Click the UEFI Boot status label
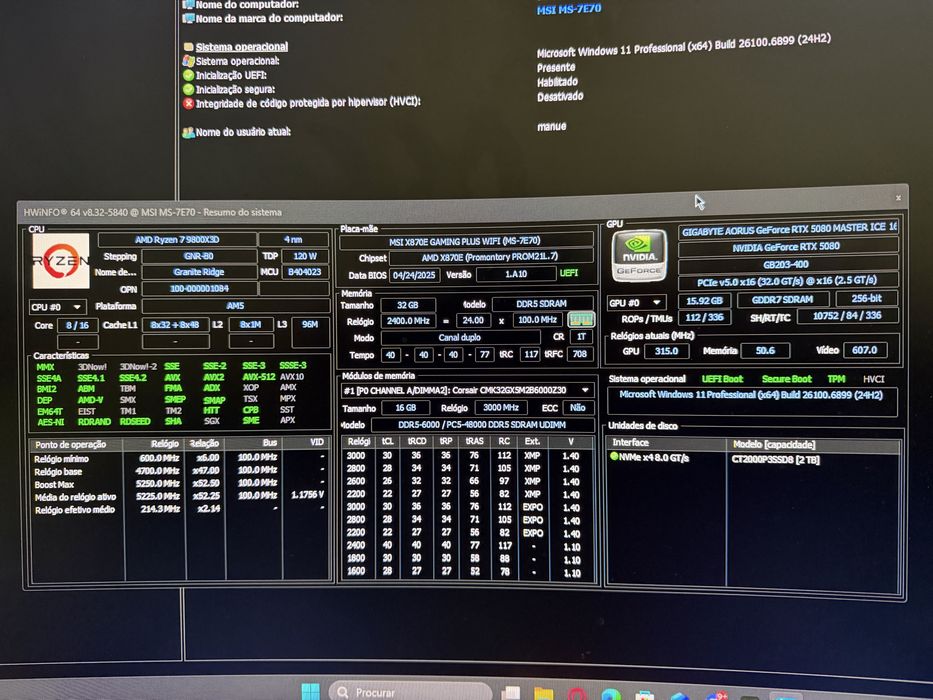The height and width of the screenshot is (700, 933). (722, 379)
